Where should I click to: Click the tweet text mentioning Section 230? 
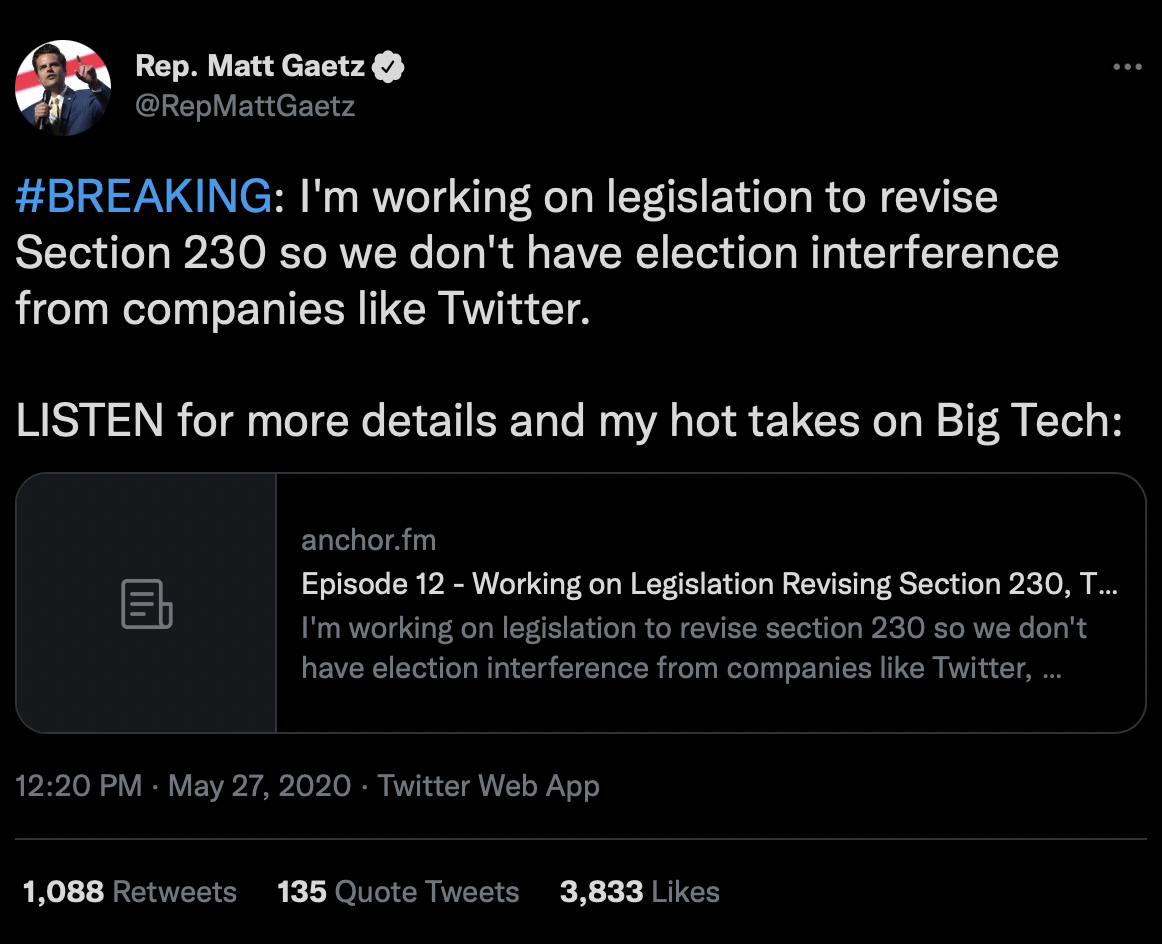536,254
